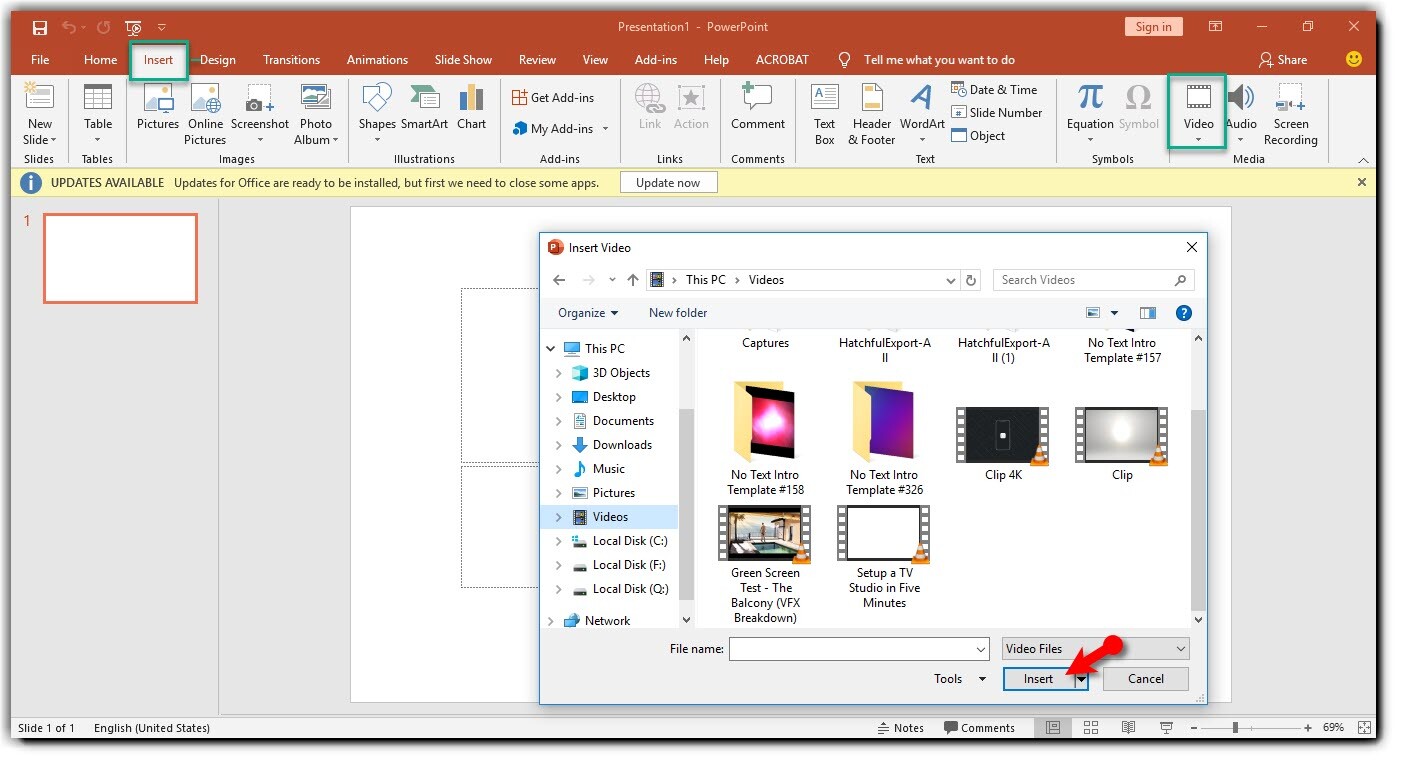Click the Back arrow in Insert Video dialog
1402x764 pixels.
[x=560, y=280]
